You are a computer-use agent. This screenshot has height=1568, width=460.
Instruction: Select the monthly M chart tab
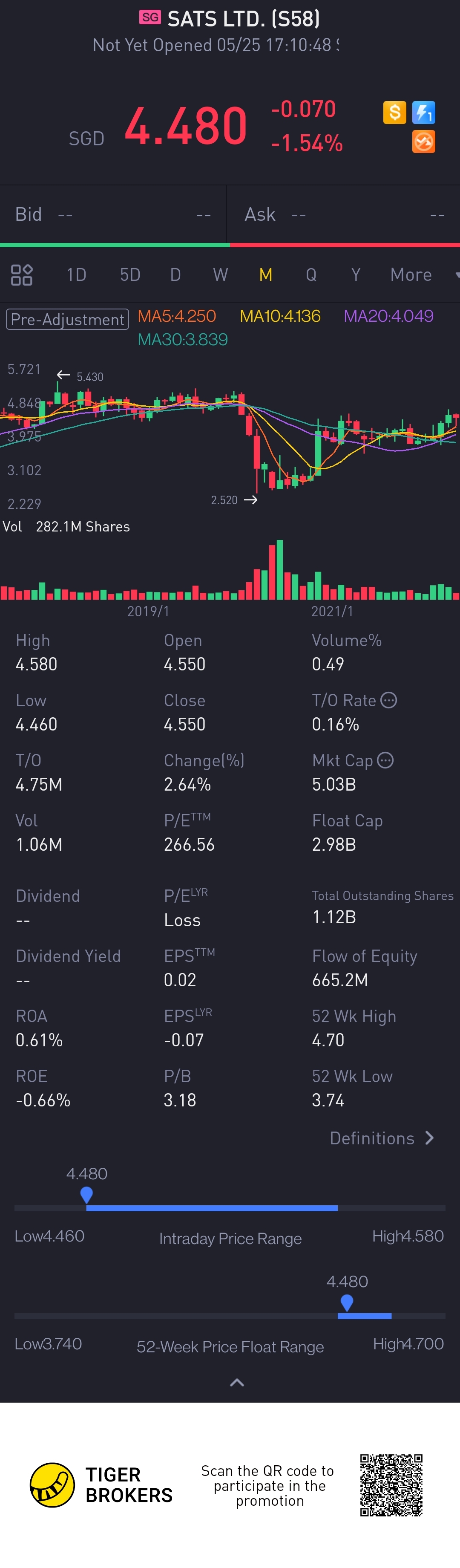[265, 275]
